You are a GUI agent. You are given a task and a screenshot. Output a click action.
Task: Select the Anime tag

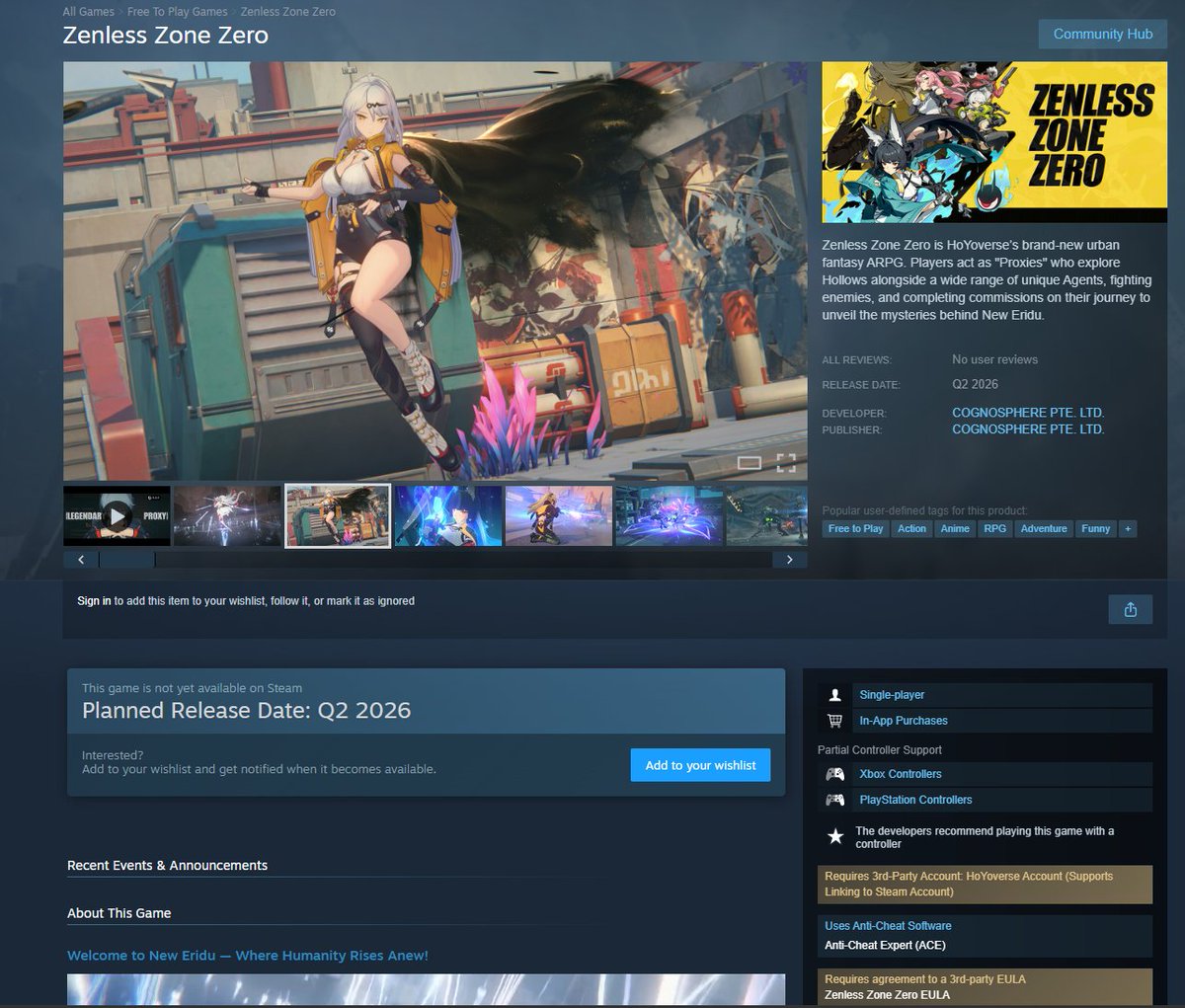(955, 529)
